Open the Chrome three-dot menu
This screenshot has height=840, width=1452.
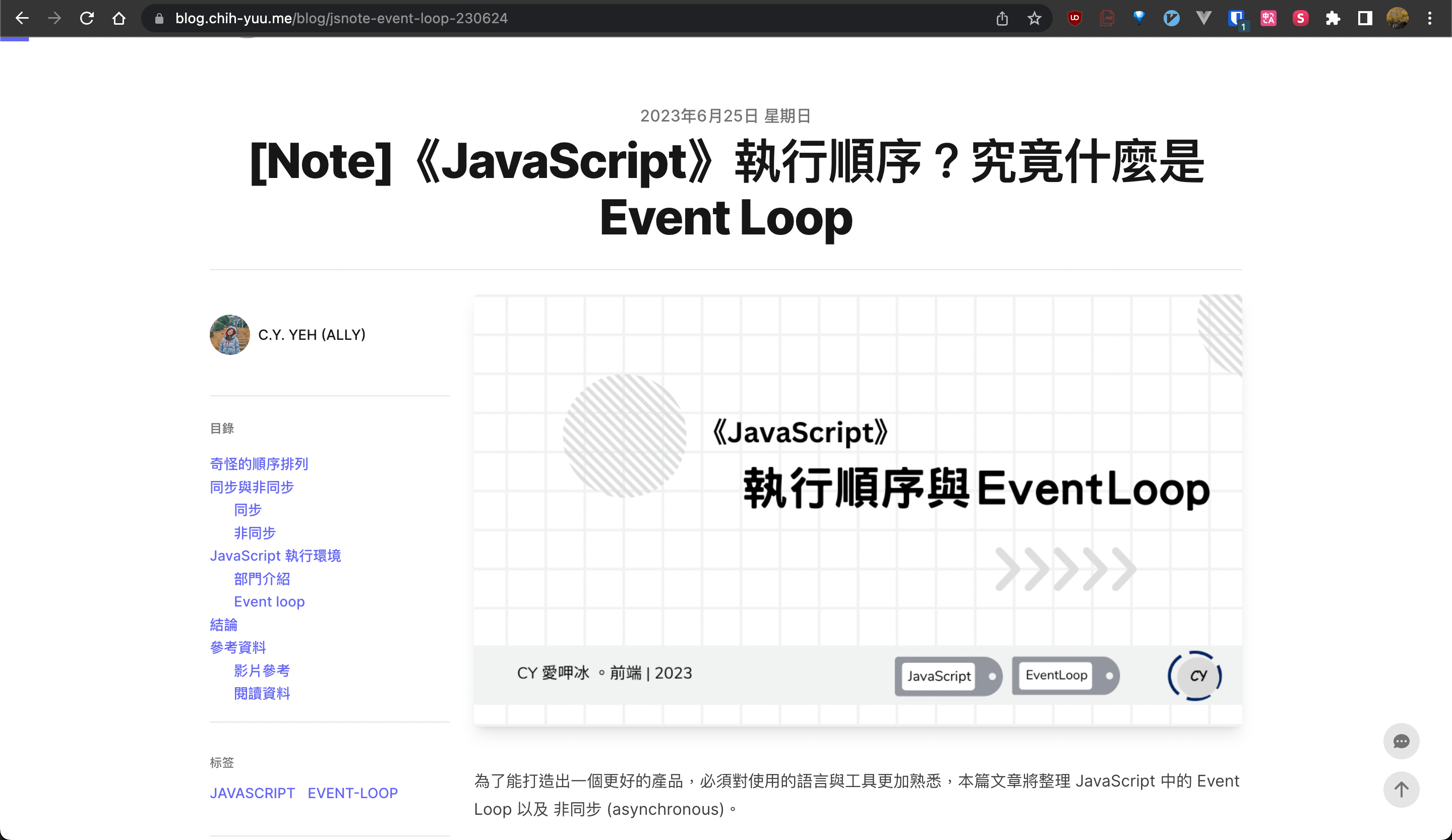(1431, 18)
